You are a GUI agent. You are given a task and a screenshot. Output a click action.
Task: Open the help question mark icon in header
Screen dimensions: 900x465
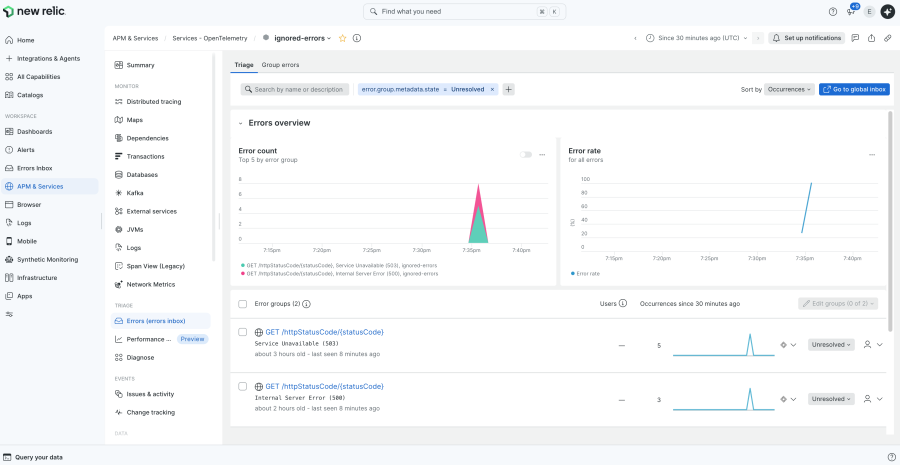pyautogui.click(x=833, y=11)
